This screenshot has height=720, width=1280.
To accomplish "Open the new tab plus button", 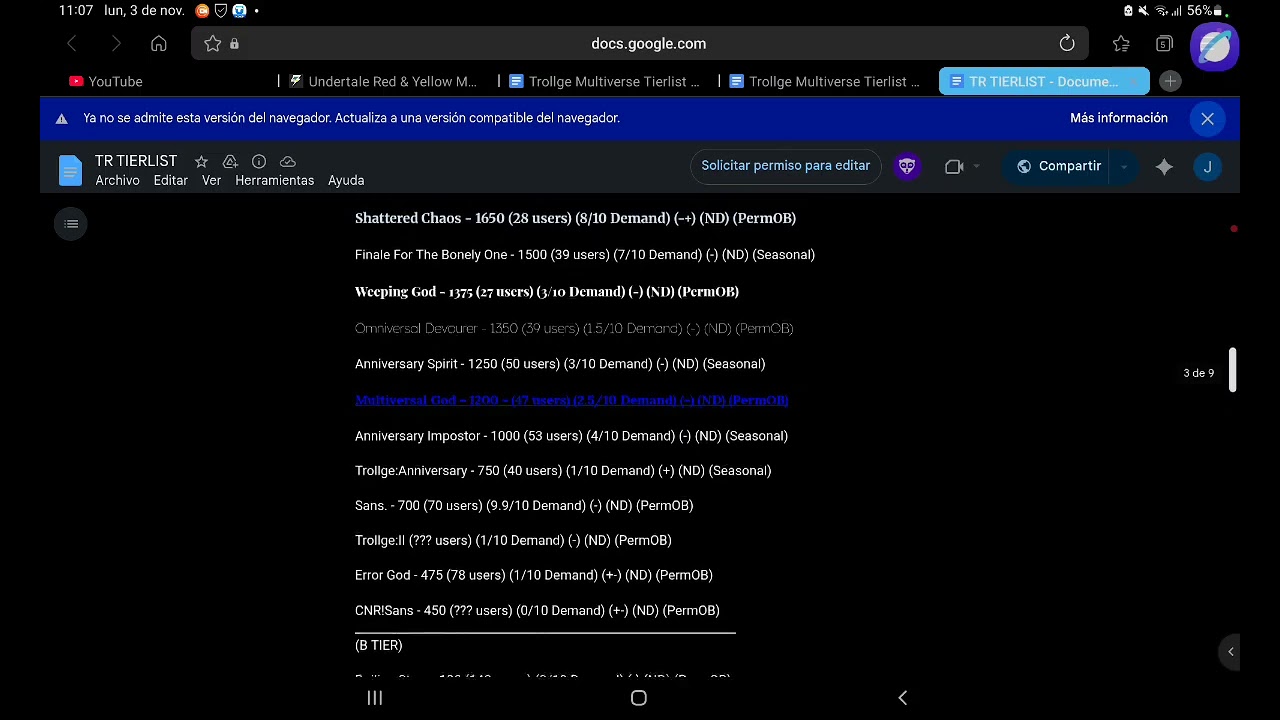I will (x=1170, y=81).
